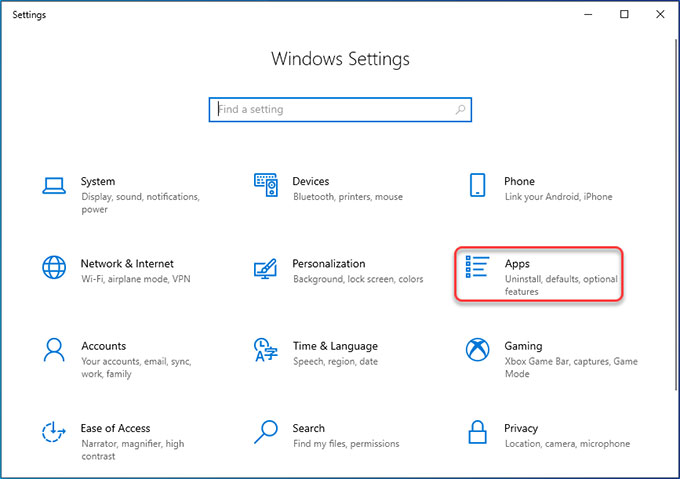
Task: Minimize the Settings window
Action: point(588,14)
